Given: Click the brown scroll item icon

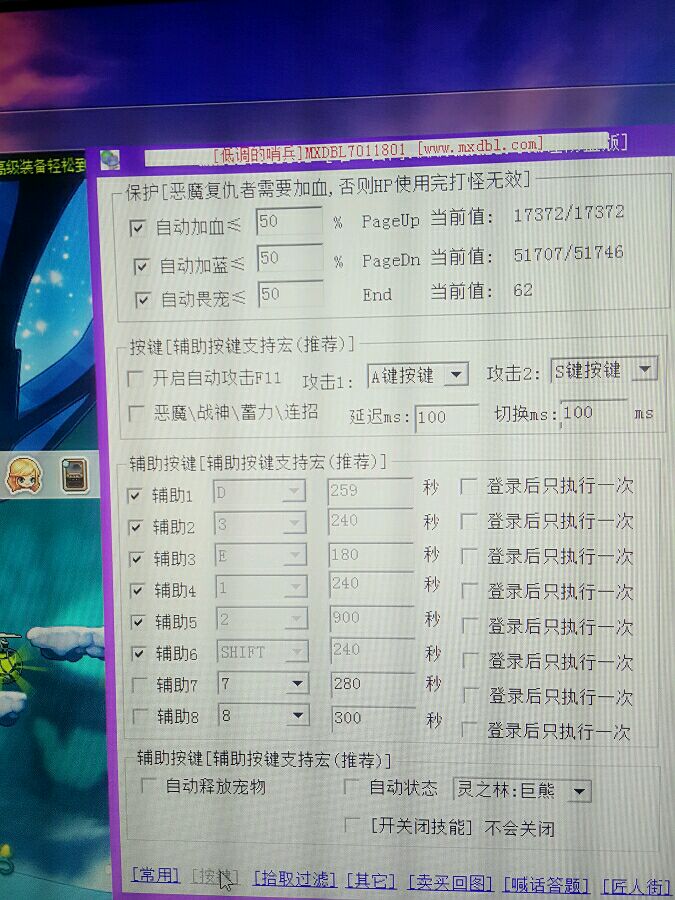Looking at the screenshot, I should point(75,475).
